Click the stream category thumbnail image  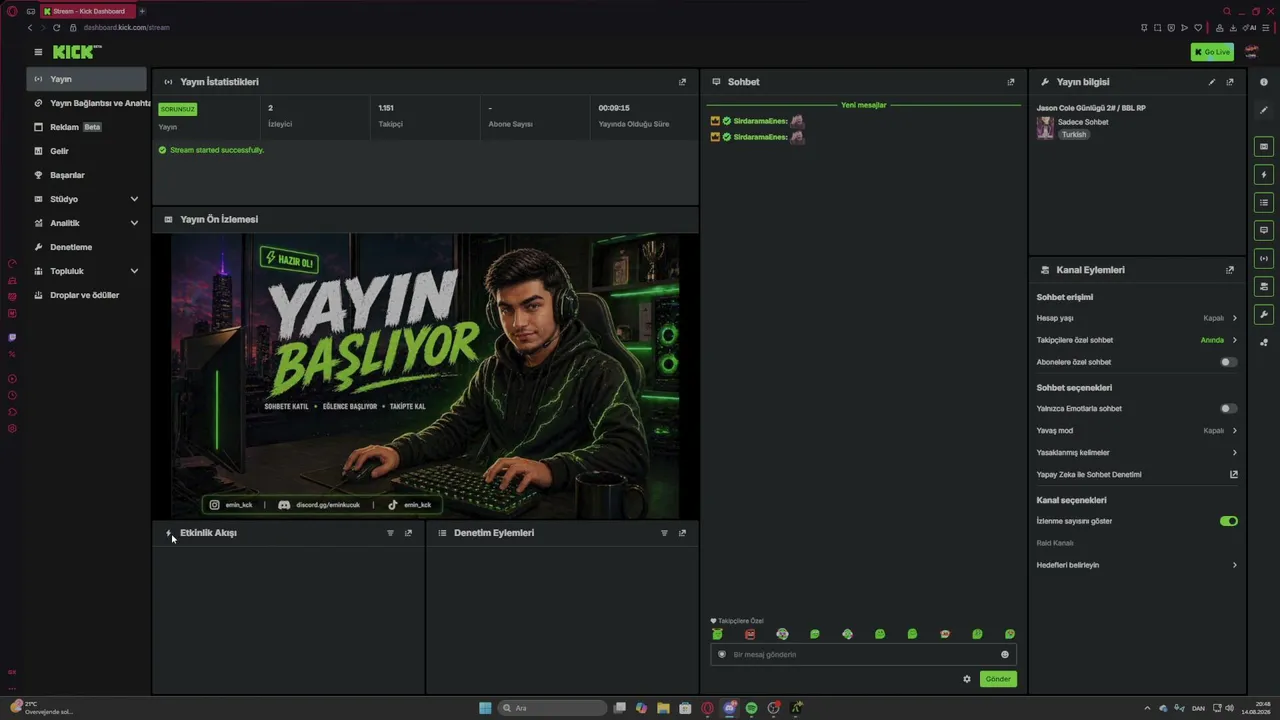[1045, 128]
